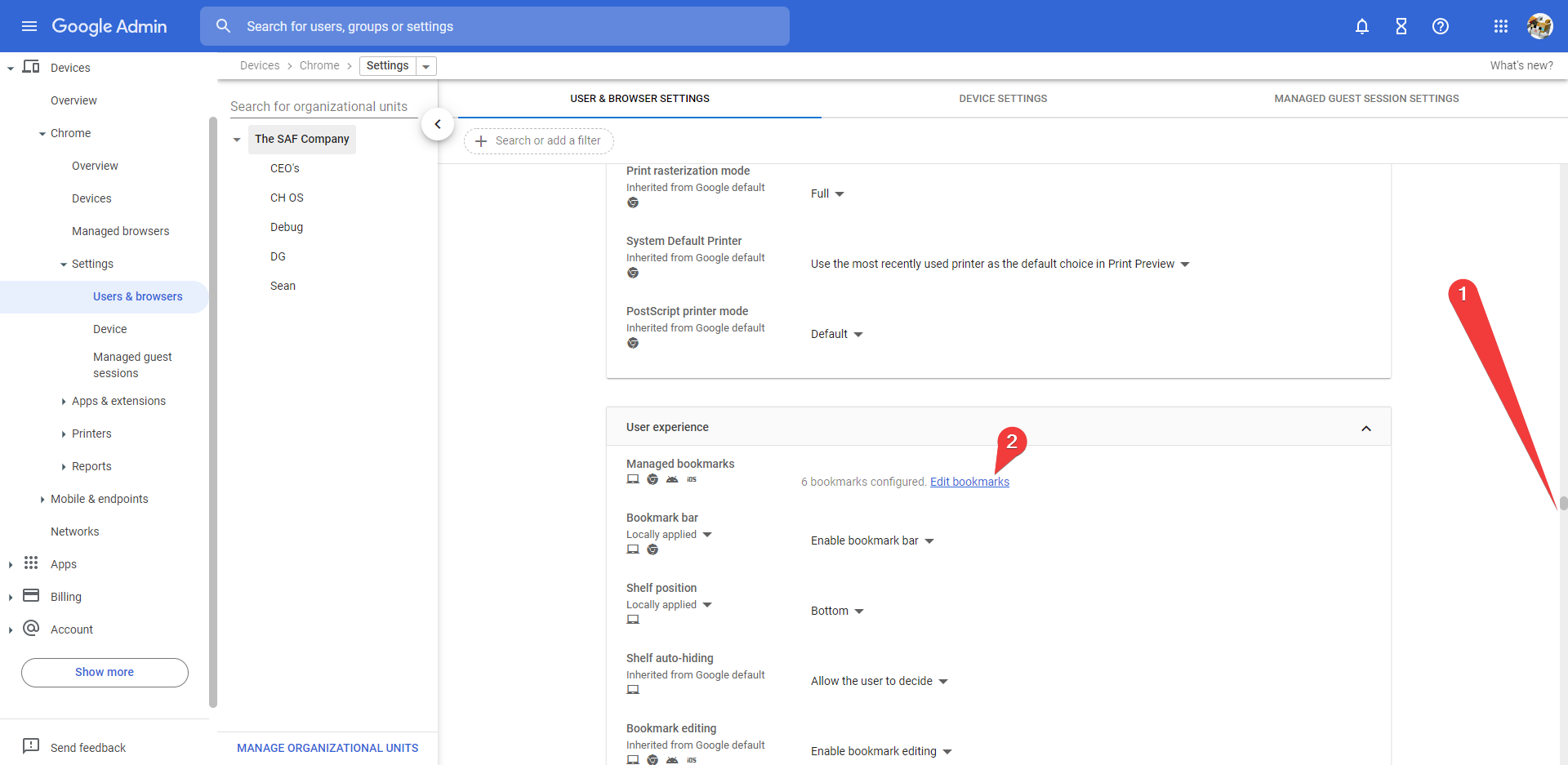Screen dimensions: 1568x765
Task: Click laptop icon under Shelf auto-hiding
Action: click(x=633, y=690)
